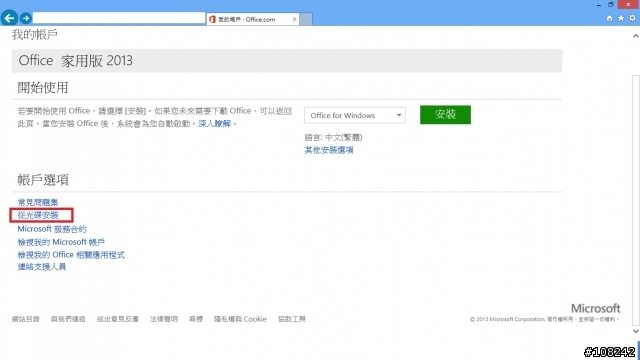
Task: Open browser settings gear icon
Action: [632, 18]
